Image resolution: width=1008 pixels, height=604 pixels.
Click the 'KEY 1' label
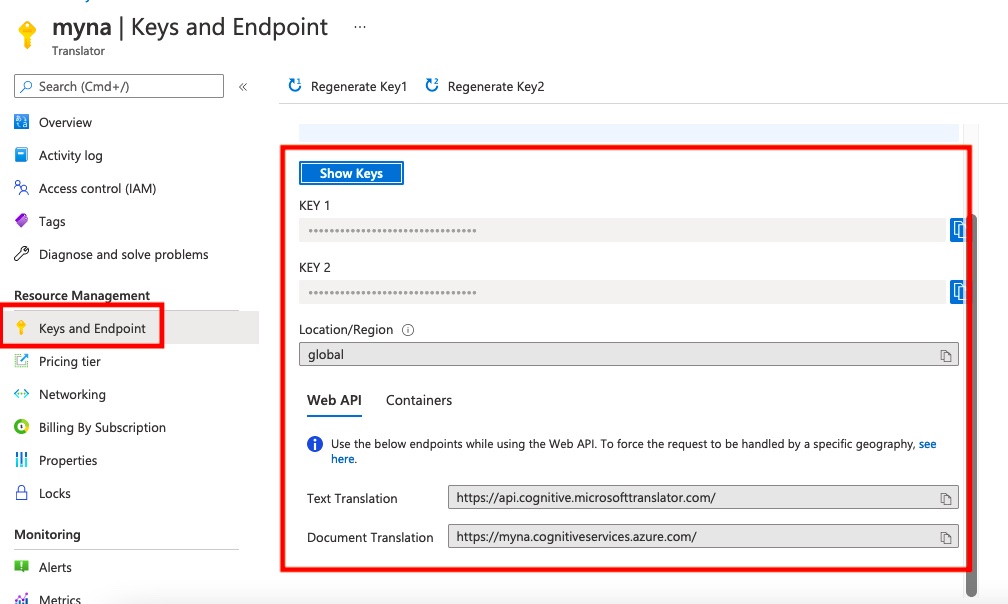314,206
